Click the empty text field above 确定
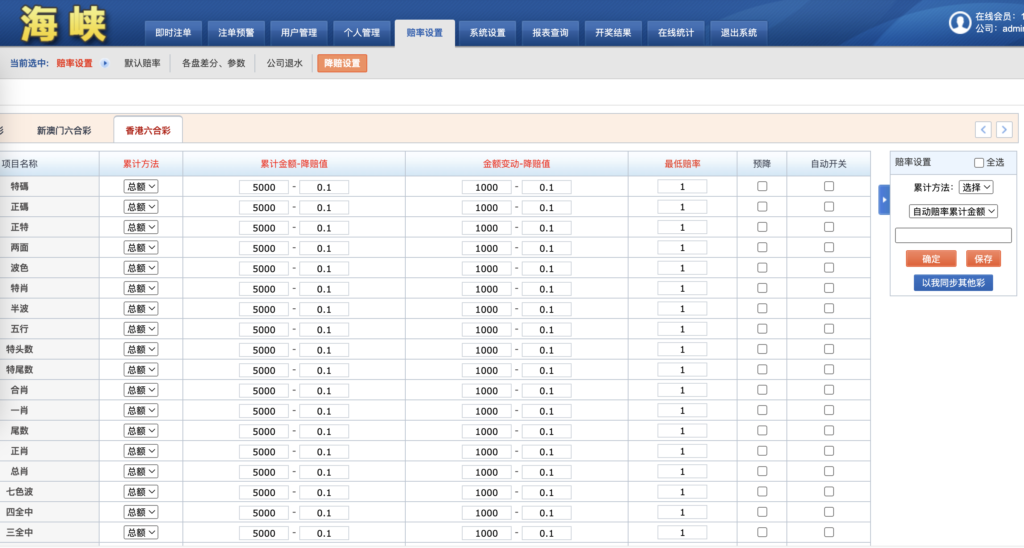Screen dimensions: 1024x548 click(x=953, y=236)
